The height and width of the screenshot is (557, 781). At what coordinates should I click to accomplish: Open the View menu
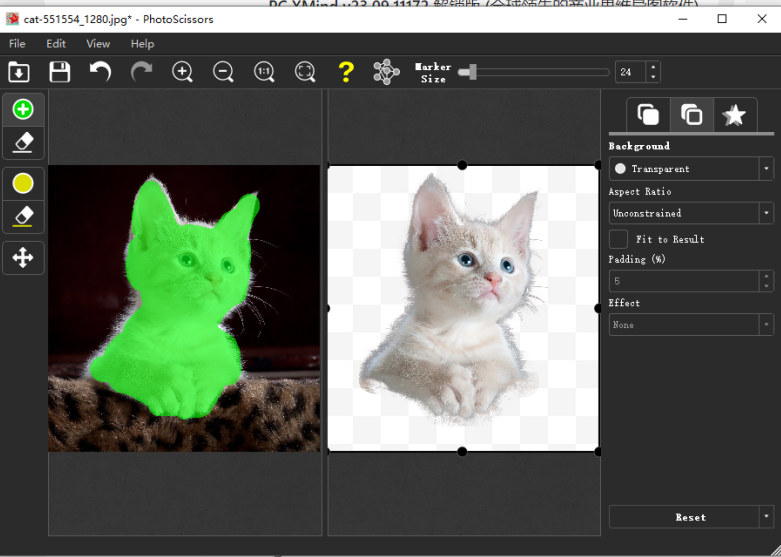pyautogui.click(x=98, y=44)
